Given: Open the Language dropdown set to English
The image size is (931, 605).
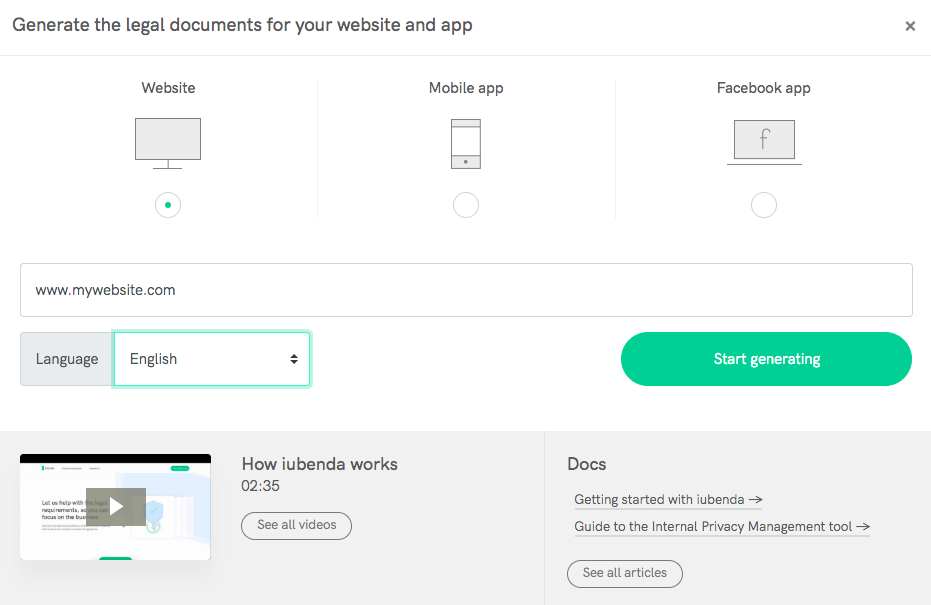Looking at the screenshot, I should point(200,359).
